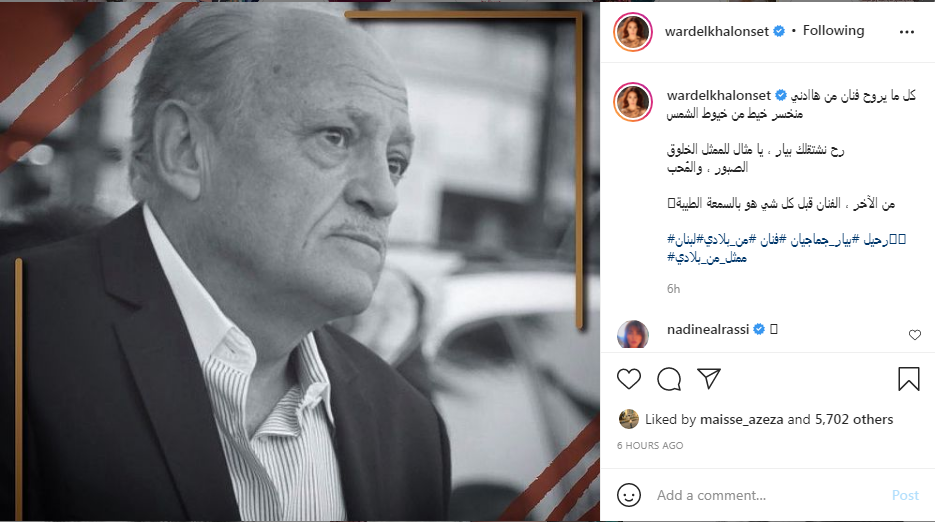Open nadinealrassi's profile avatar
The height and width of the screenshot is (522, 935).
[633, 334]
